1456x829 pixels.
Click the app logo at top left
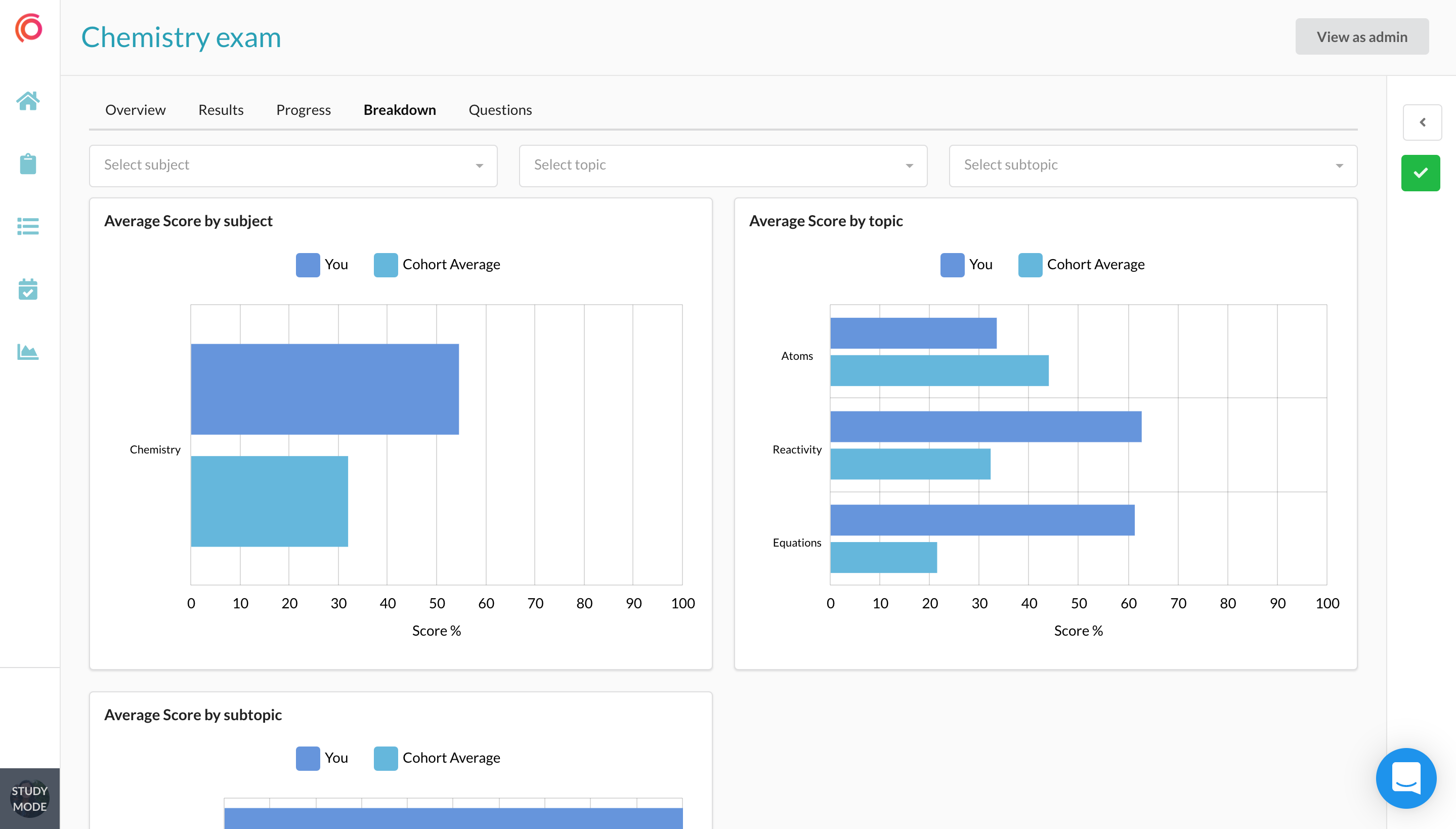pos(28,27)
